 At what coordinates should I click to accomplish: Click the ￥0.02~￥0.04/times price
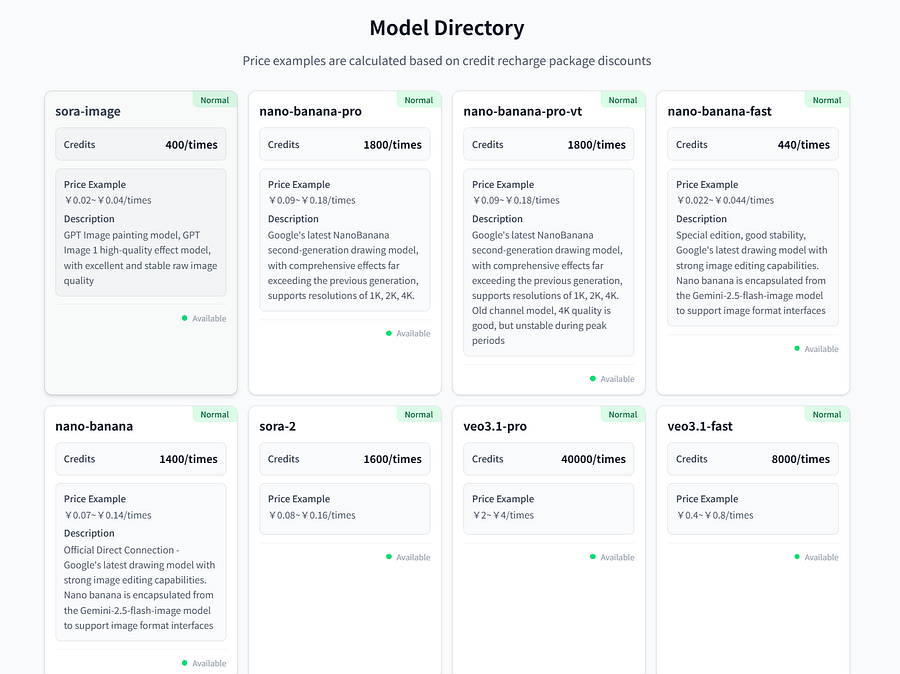(107, 200)
